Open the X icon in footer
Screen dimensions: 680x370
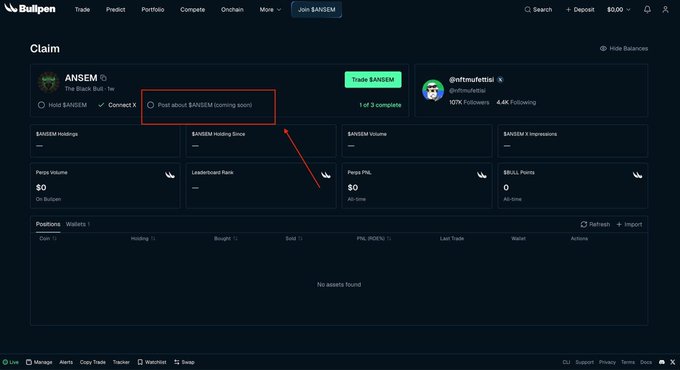click(x=673, y=362)
